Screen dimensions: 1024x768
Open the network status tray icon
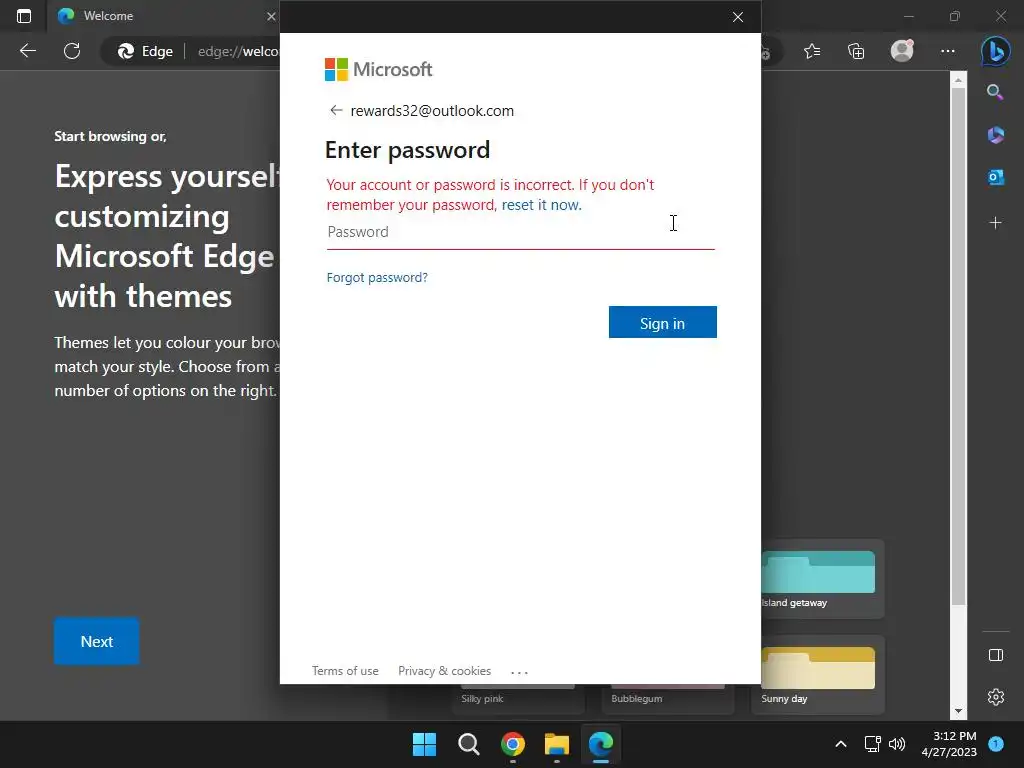(x=872, y=744)
